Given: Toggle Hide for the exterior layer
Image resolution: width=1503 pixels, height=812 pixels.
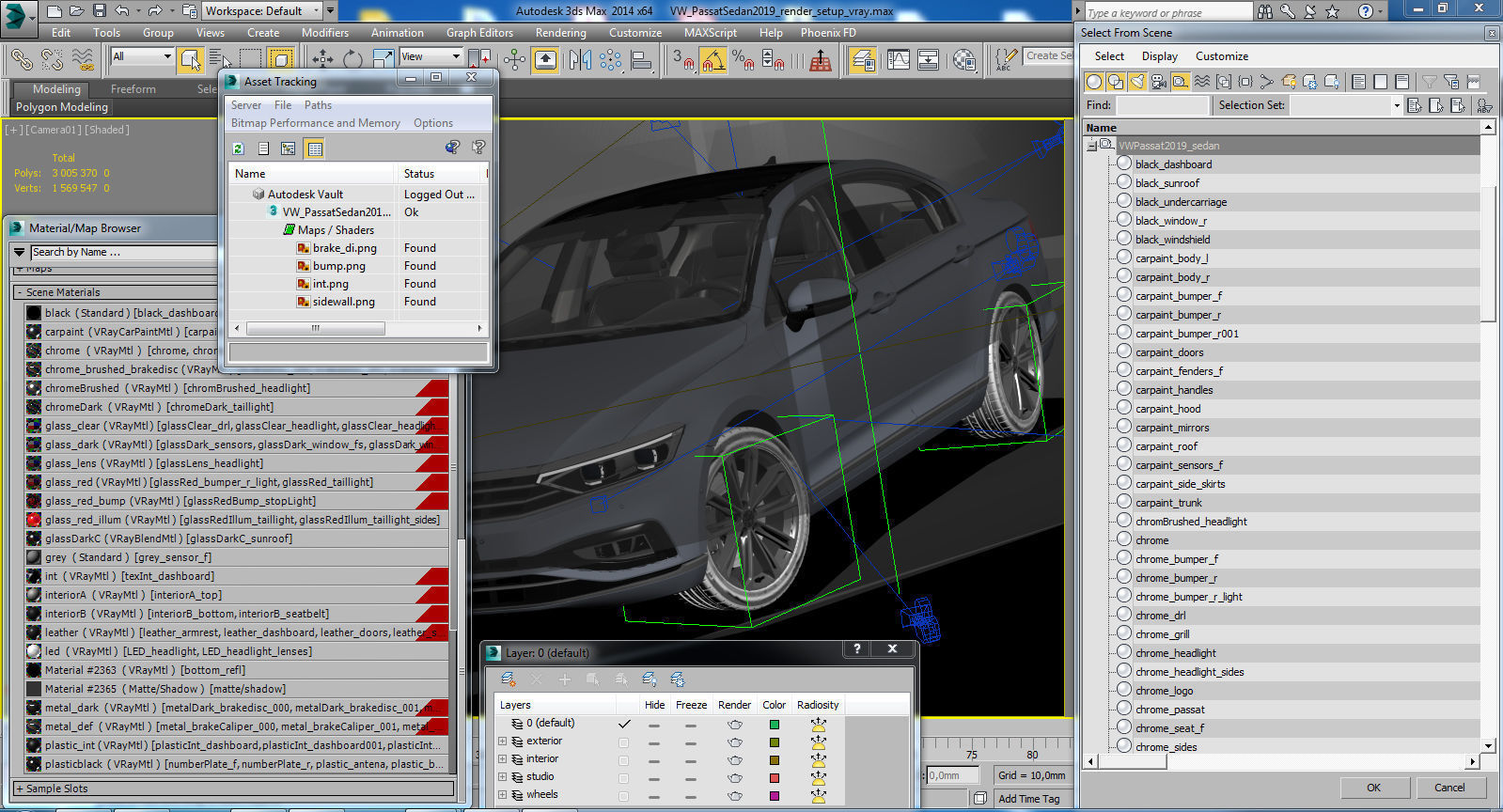Looking at the screenshot, I should coord(654,742).
